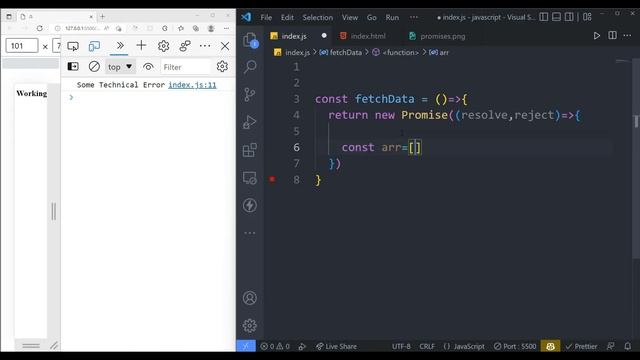
Task: Clear the DevTools console
Action: coord(94,67)
